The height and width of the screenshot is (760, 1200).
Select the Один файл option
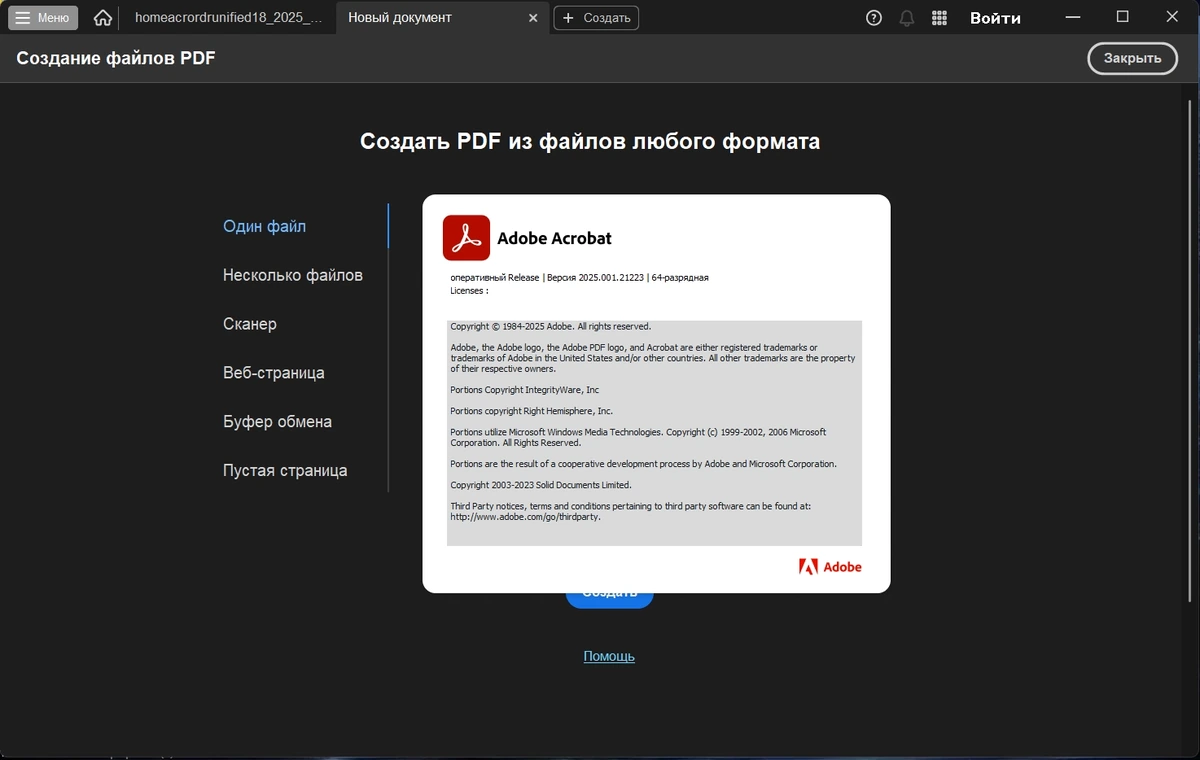pos(265,226)
